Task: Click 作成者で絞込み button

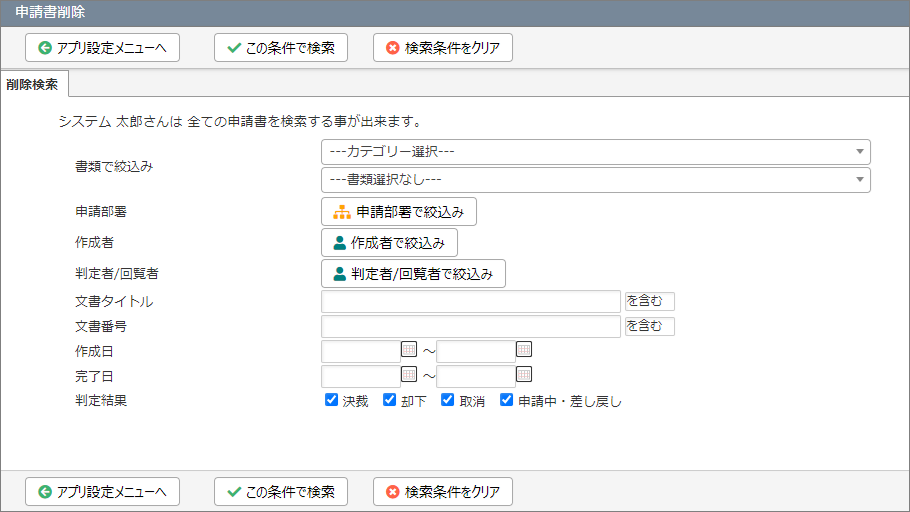Action: (x=389, y=243)
